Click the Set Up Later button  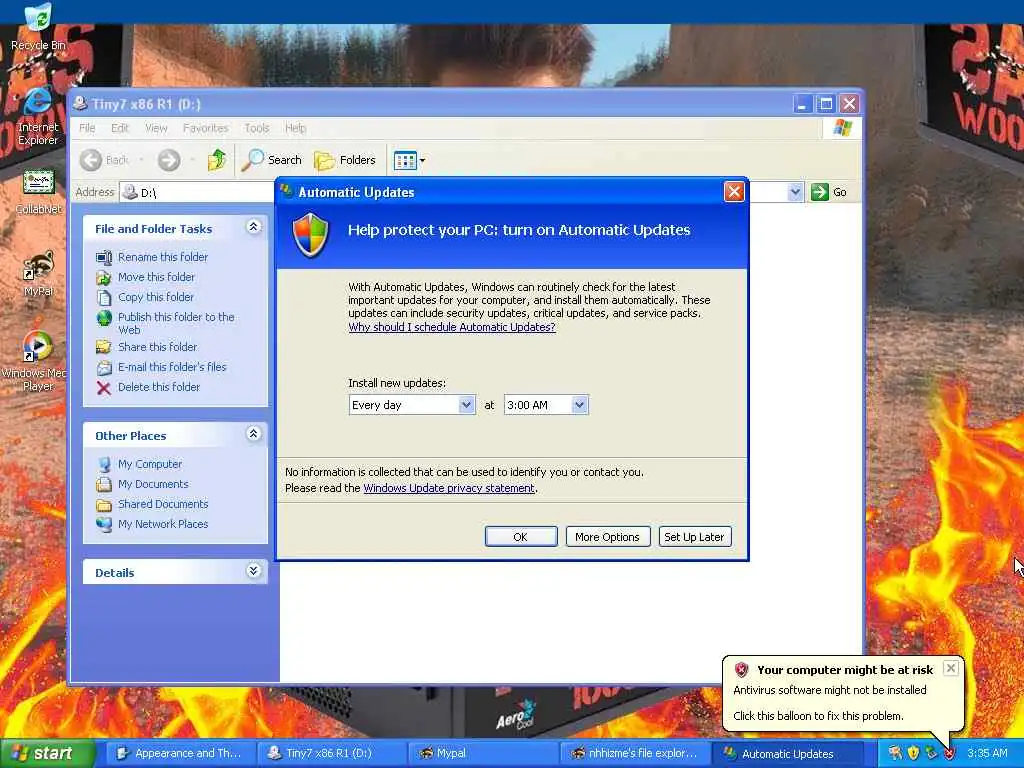coord(694,537)
